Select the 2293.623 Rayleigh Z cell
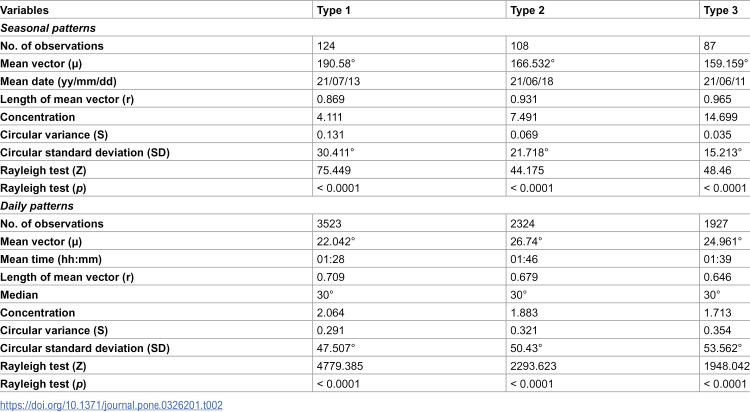The height and width of the screenshot is (412, 750). tap(533, 366)
